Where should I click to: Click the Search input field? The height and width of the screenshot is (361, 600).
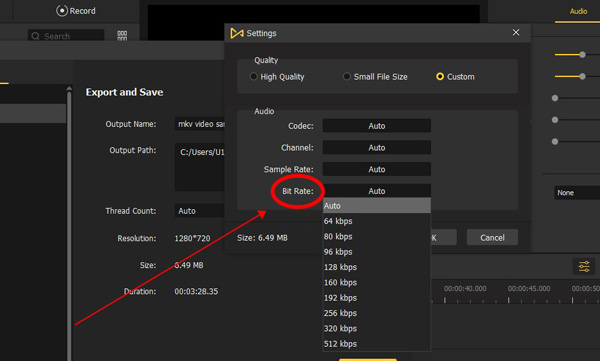coord(66,36)
